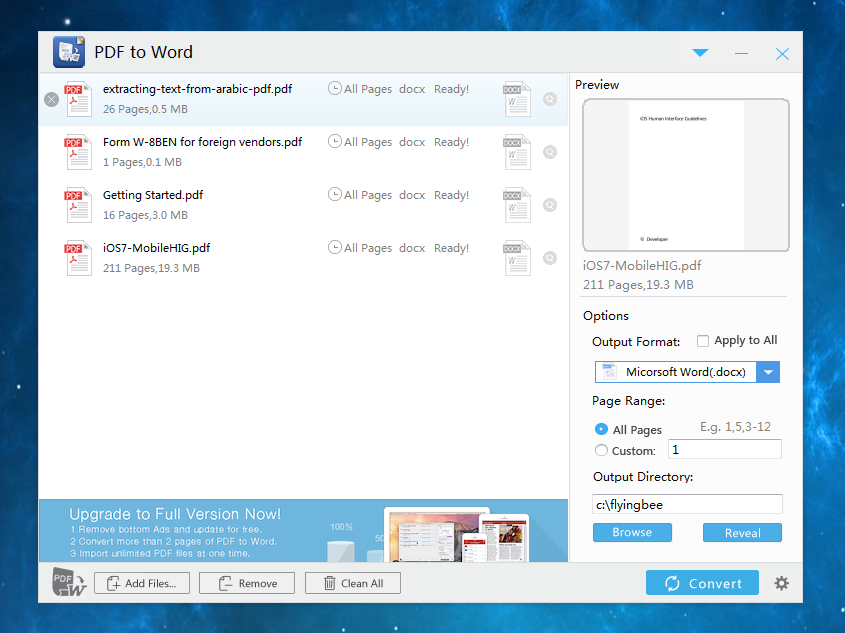Click the 16 Pages,3.0 MB details text
Image resolution: width=845 pixels, height=633 pixels.
pyautogui.click(x=146, y=215)
